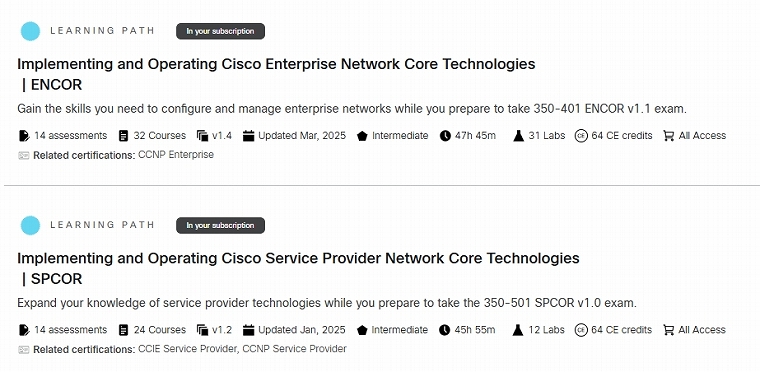Open the CCIE Service Provider certification link

(188, 349)
